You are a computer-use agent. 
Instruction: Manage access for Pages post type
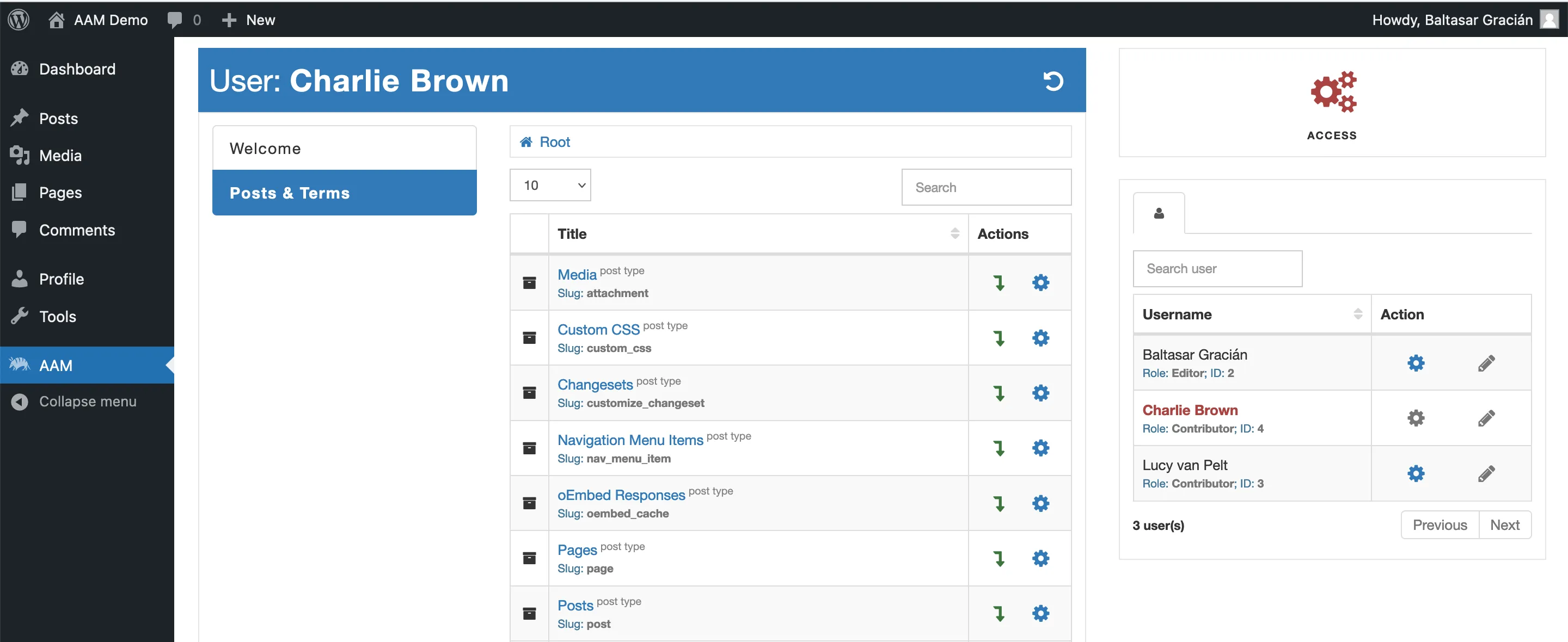pyautogui.click(x=1040, y=558)
